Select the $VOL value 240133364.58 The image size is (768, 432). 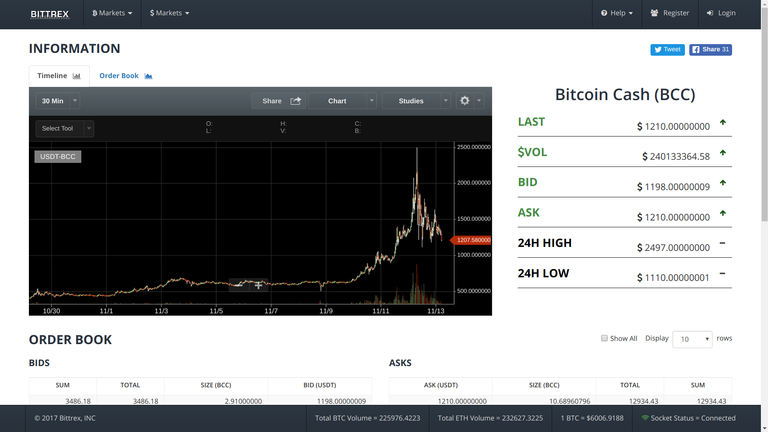[676, 157]
